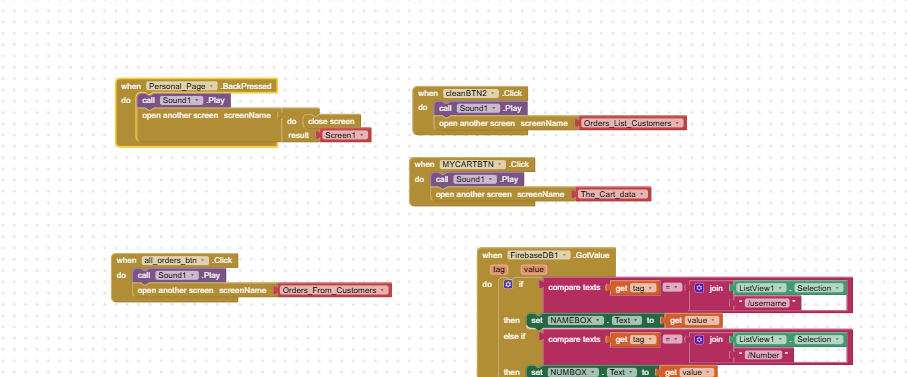
Task: Open the equals operator dropdown in first compare
Action: pos(672,288)
